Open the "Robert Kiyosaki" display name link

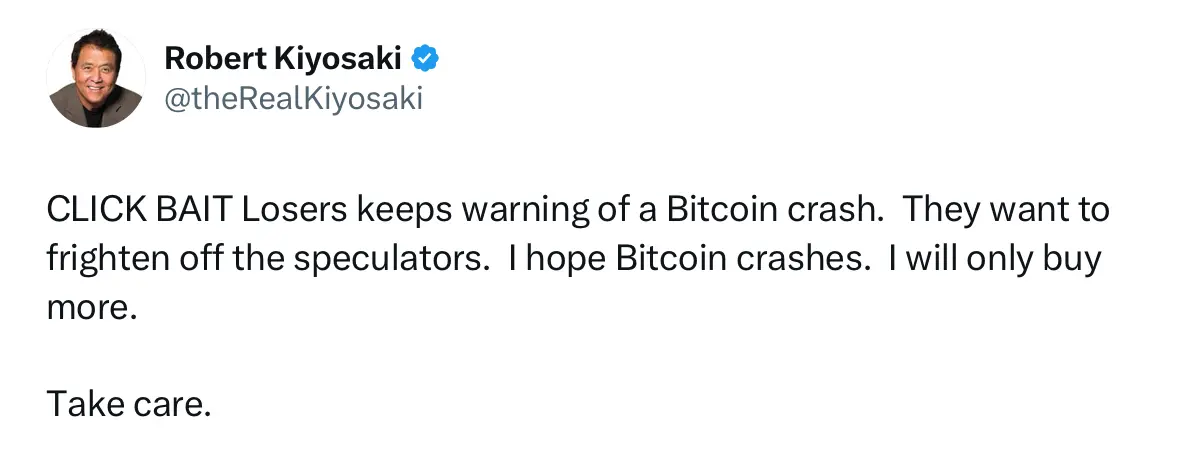pos(283,59)
